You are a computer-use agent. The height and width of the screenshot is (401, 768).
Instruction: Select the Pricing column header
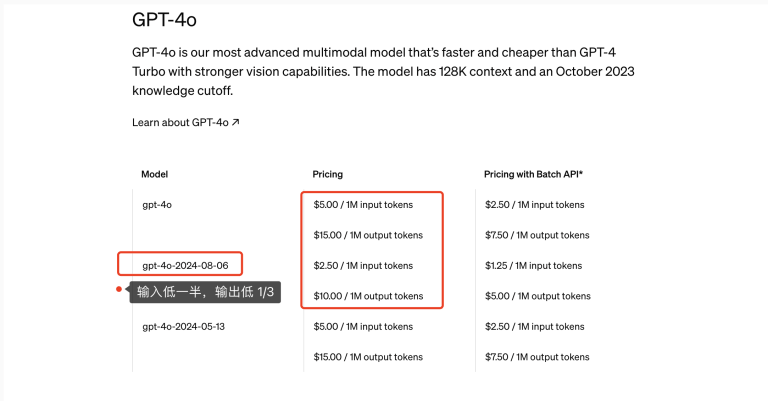[x=328, y=174]
